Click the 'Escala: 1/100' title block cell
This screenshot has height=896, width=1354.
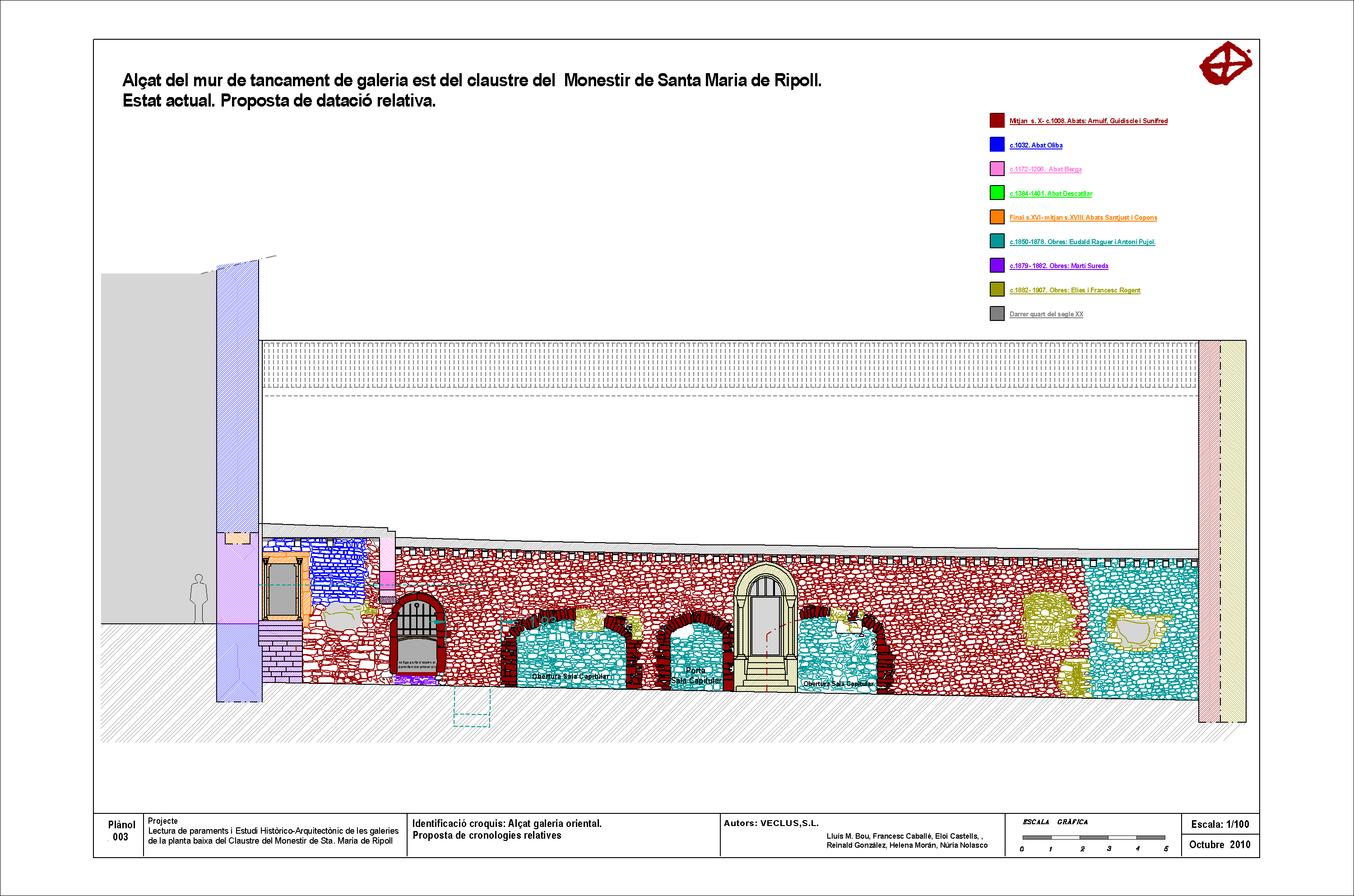click(1220, 824)
